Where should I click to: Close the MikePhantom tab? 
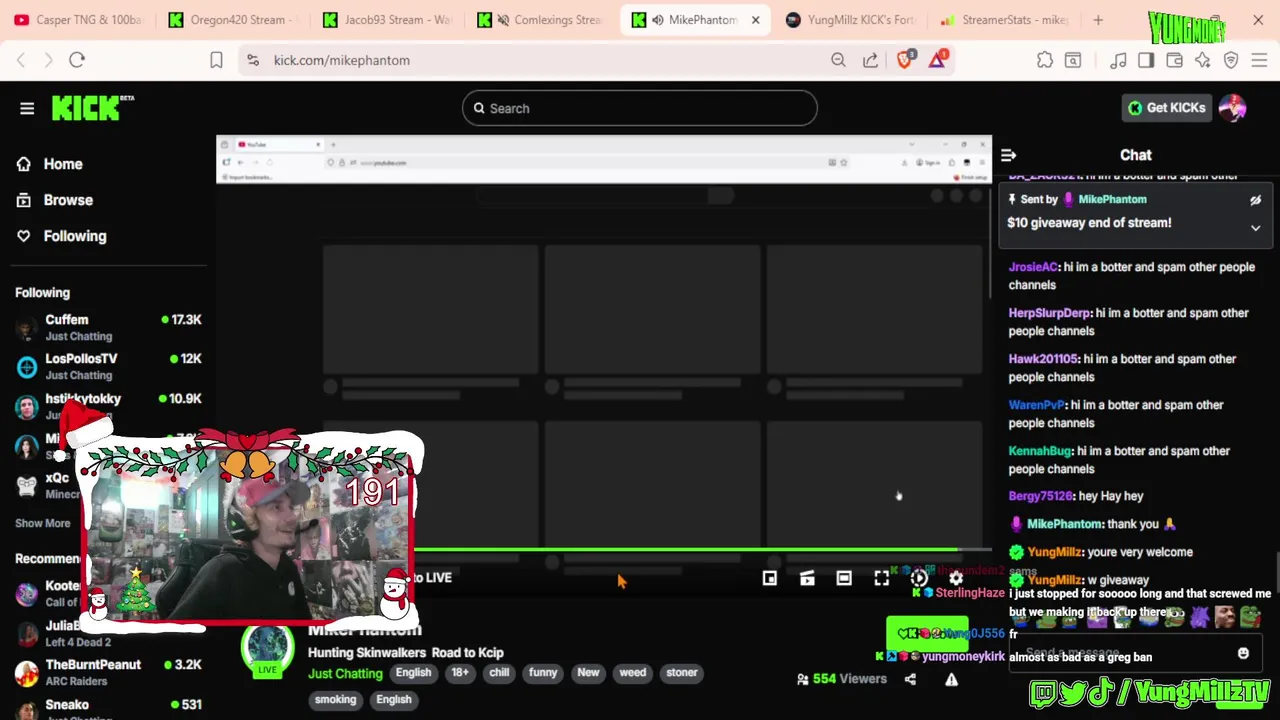pyautogui.click(x=755, y=20)
